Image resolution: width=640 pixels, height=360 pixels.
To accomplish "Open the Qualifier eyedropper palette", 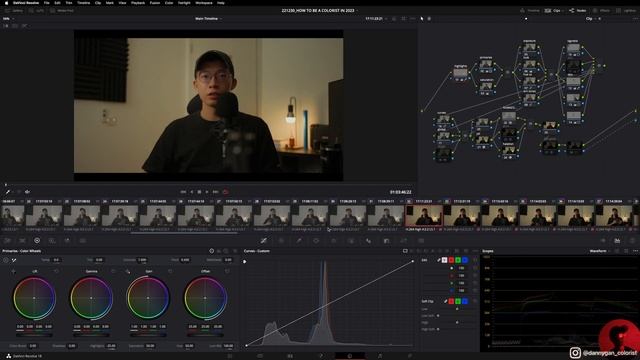I will [299, 241].
